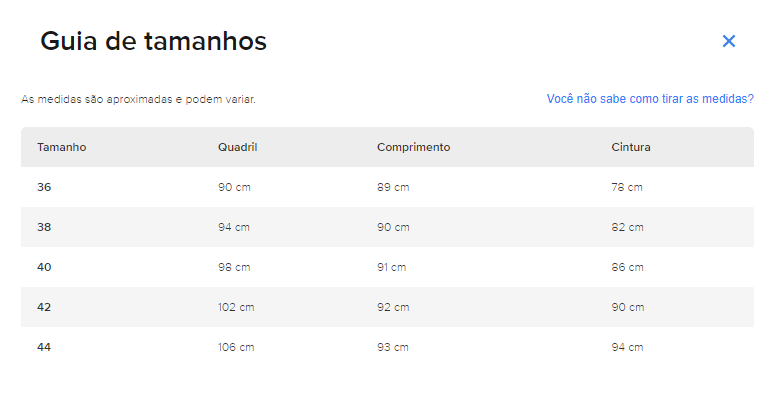Click the 'As medidas são aproximadas' note
Screen dimensions: 779x393
click(x=138, y=99)
